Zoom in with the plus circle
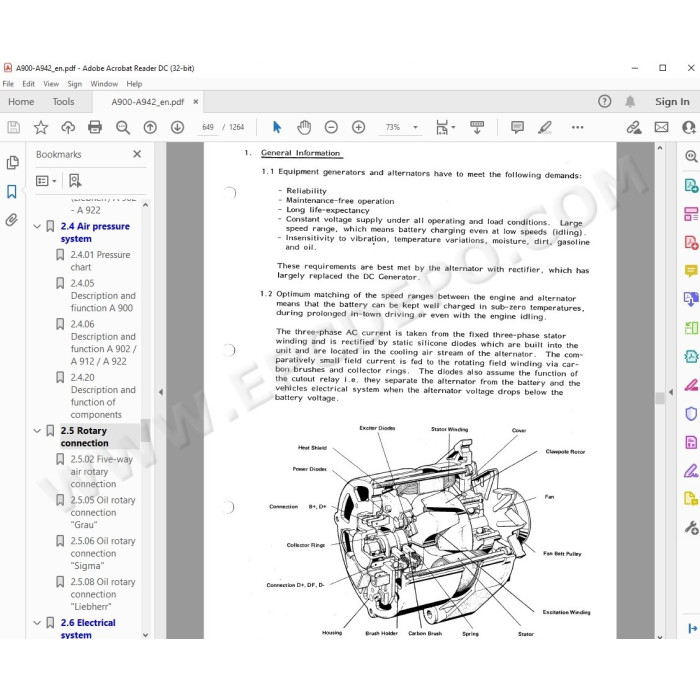 pos(358,127)
